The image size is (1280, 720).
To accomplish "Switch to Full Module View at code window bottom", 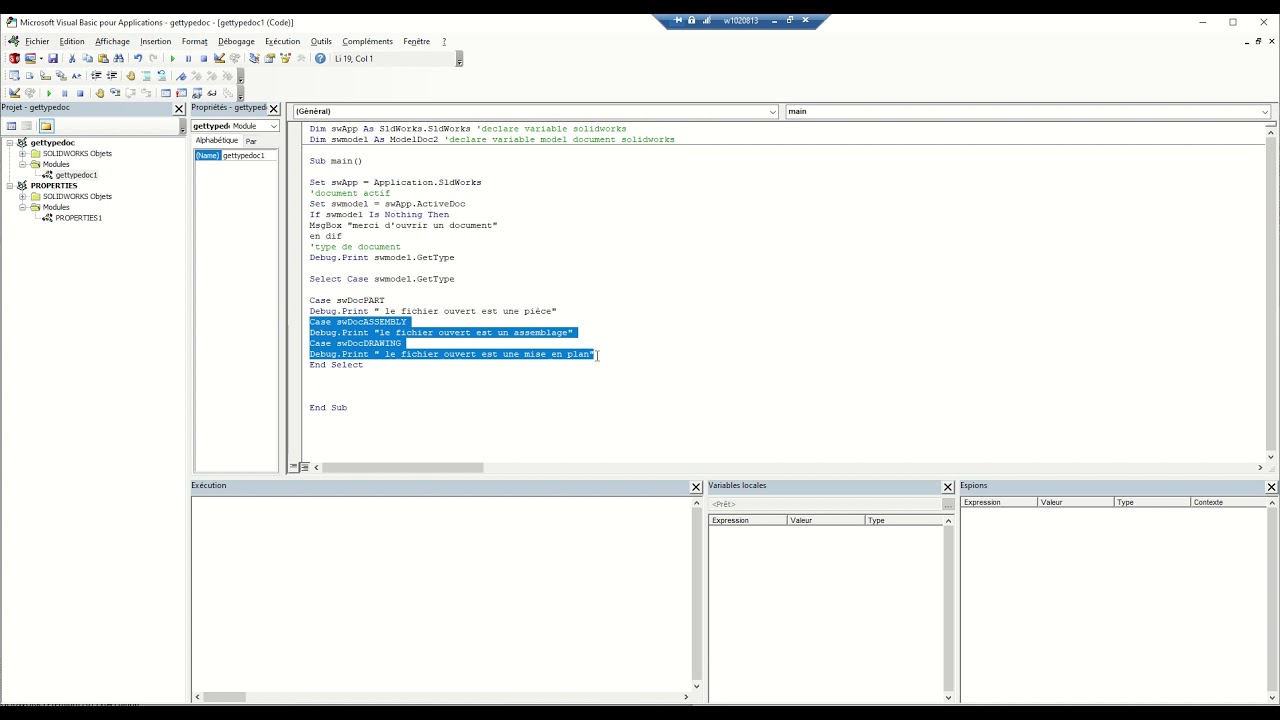I will pyautogui.click(x=304, y=467).
